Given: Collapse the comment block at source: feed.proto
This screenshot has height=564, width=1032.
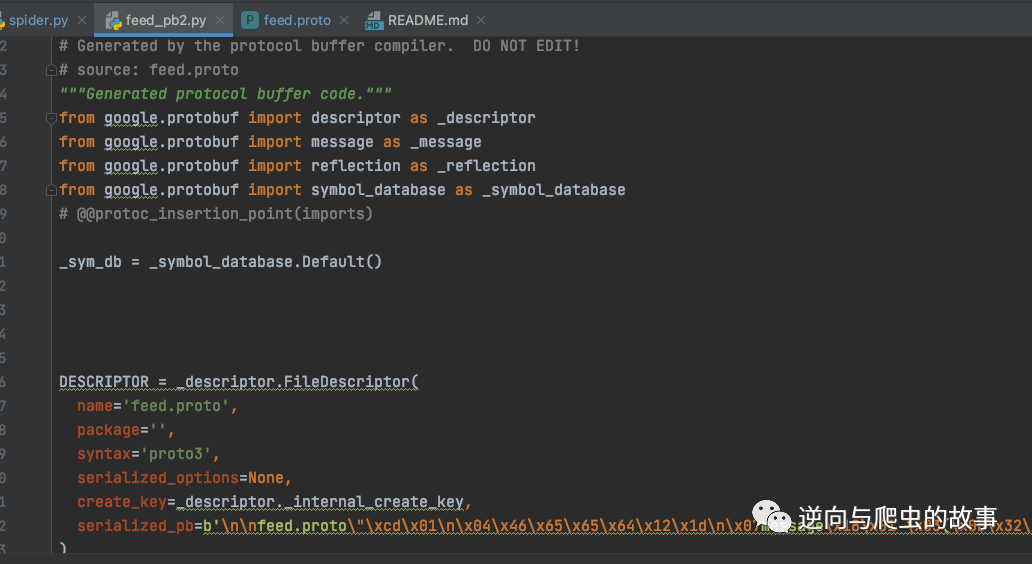Looking at the screenshot, I should click(51, 70).
